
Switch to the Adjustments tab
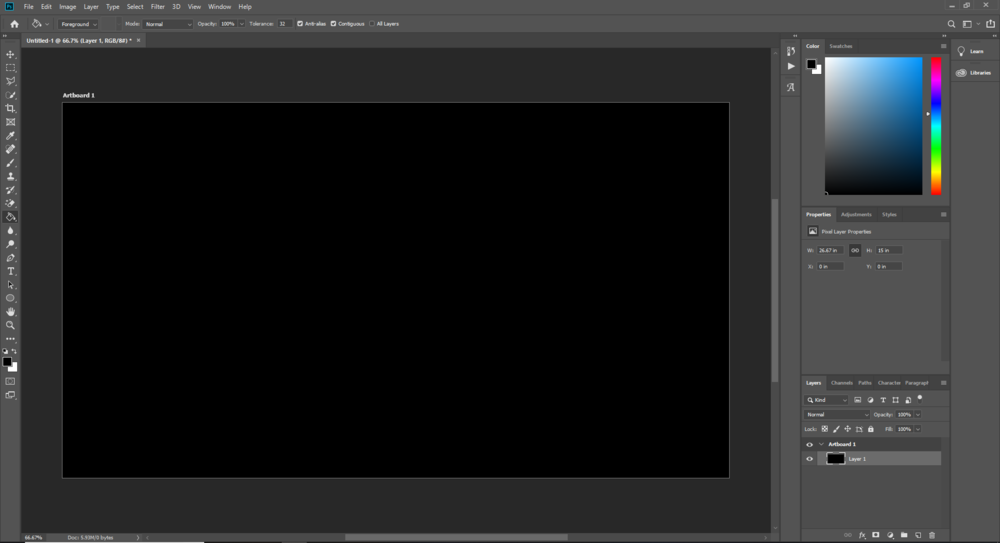856,214
